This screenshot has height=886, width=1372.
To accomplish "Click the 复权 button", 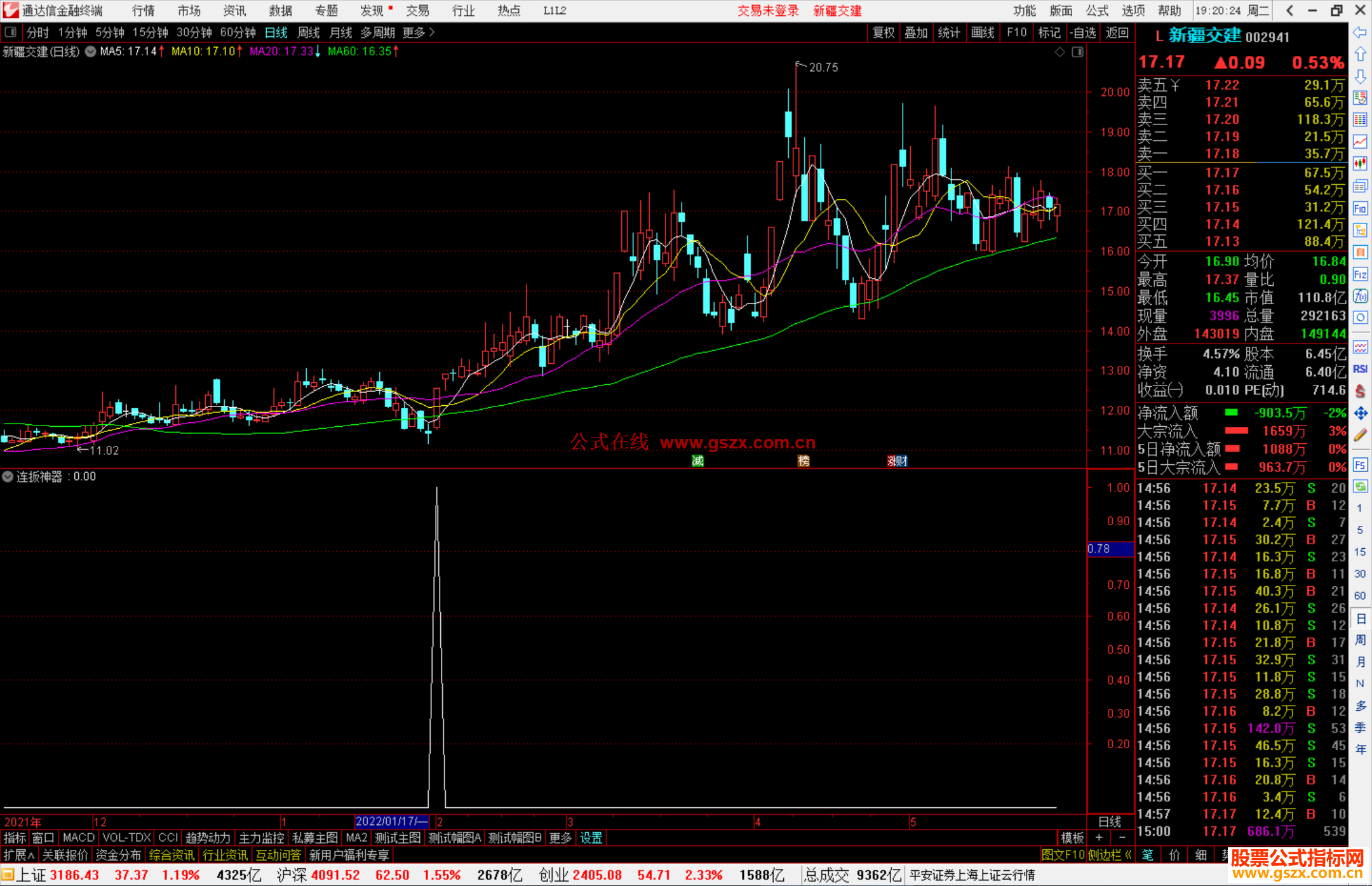I will pyautogui.click(x=883, y=32).
